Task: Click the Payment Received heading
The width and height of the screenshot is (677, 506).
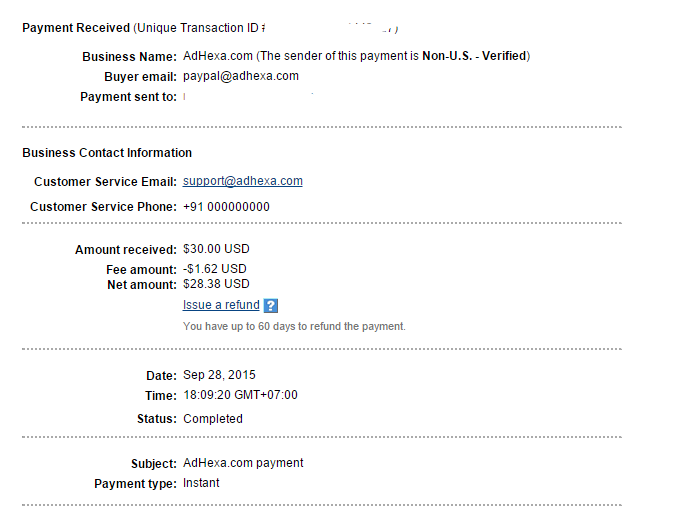Action: (76, 28)
